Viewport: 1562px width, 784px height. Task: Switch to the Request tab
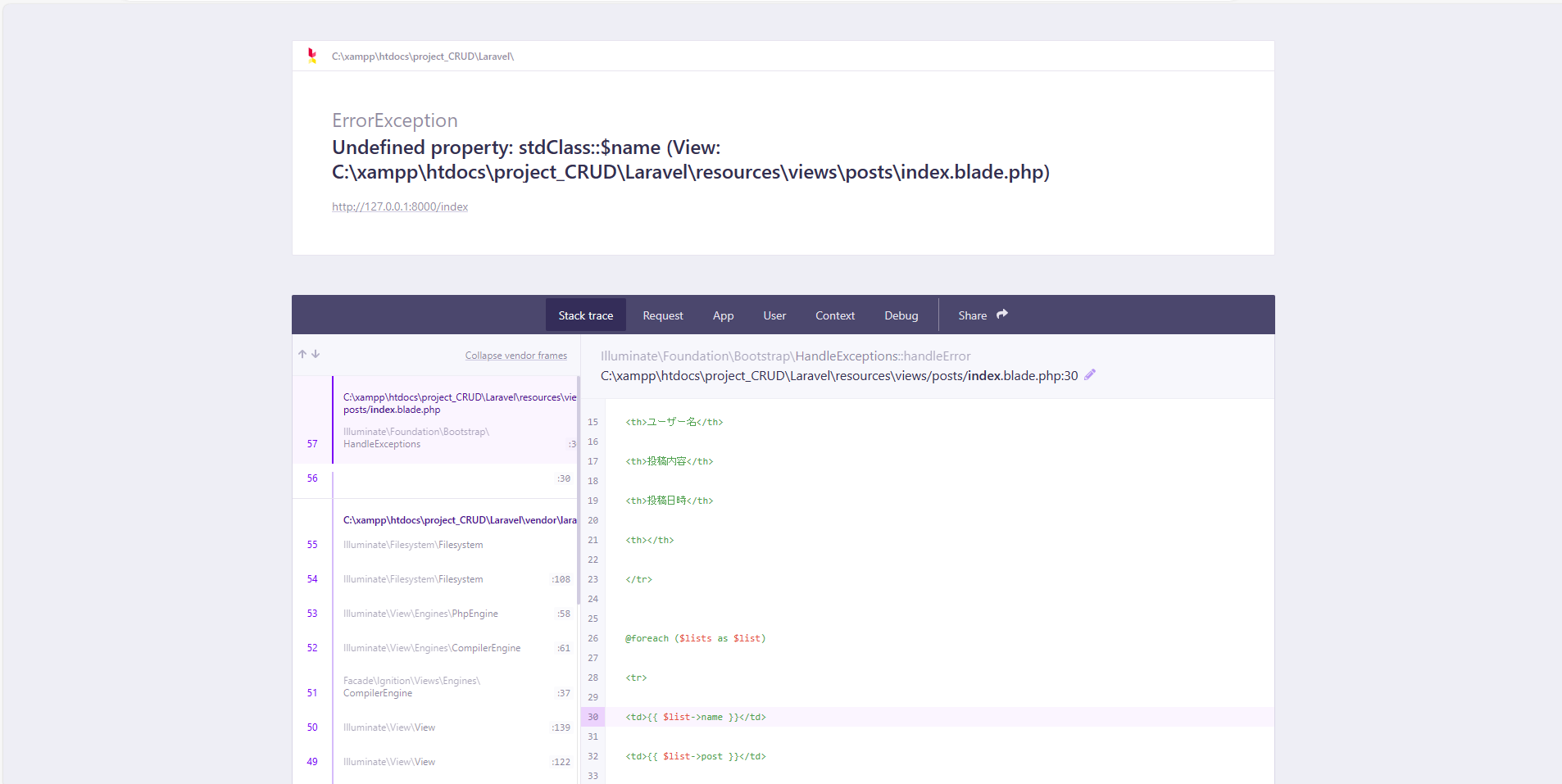point(663,315)
